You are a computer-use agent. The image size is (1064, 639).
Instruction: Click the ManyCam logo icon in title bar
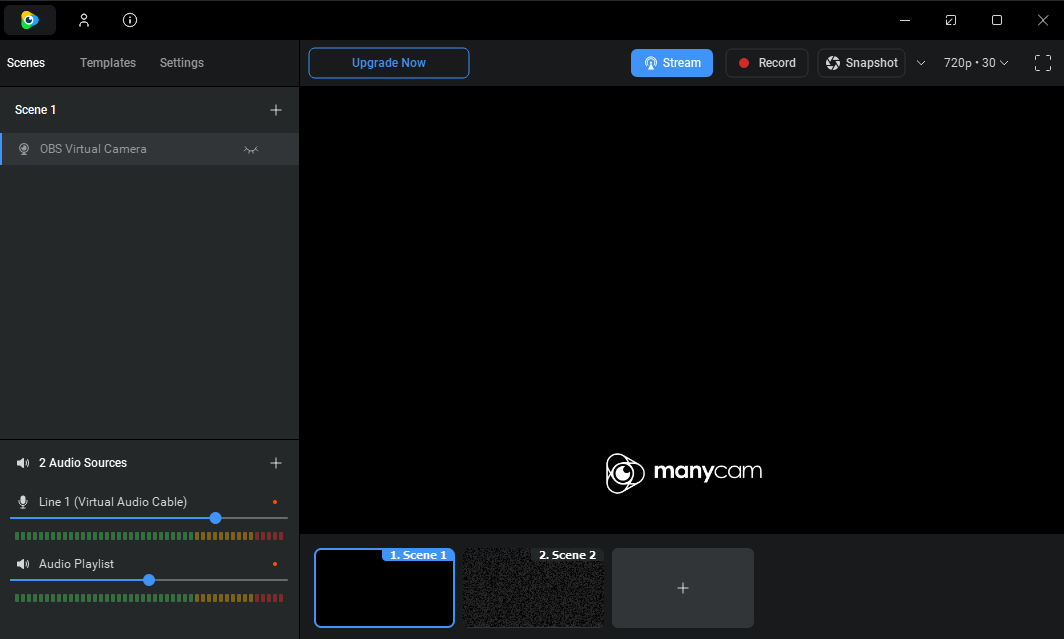[x=30, y=20]
